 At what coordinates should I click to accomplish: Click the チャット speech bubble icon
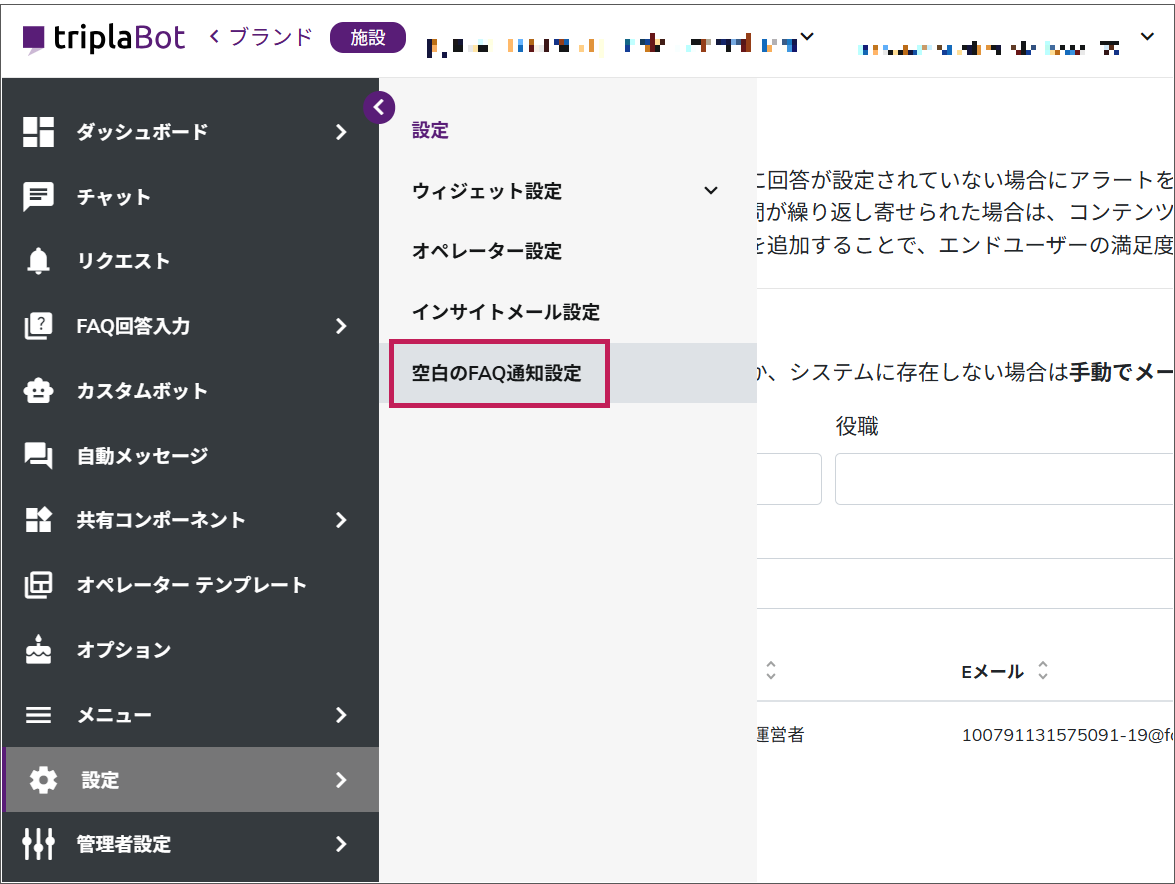[38, 197]
